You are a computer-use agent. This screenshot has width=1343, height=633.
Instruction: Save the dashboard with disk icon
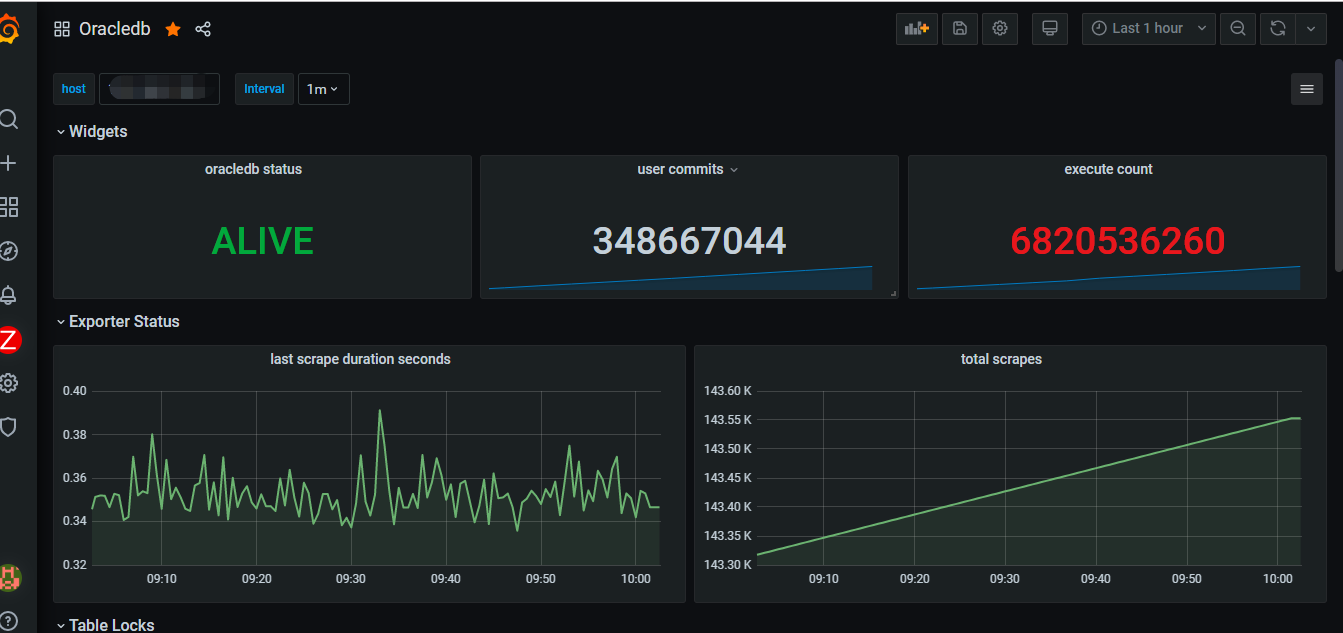(959, 29)
